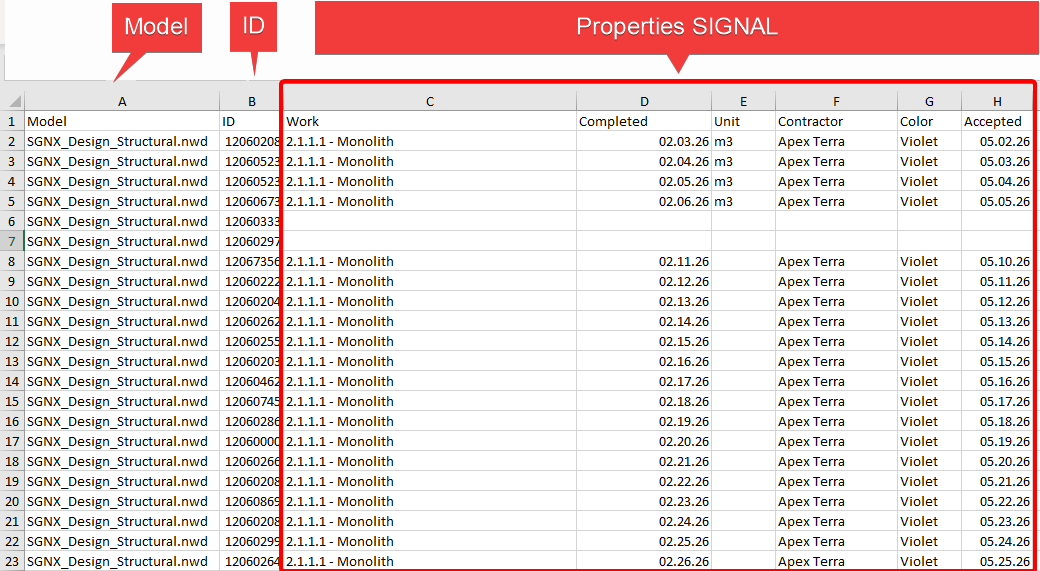Select ID cell 12060333

(251, 221)
